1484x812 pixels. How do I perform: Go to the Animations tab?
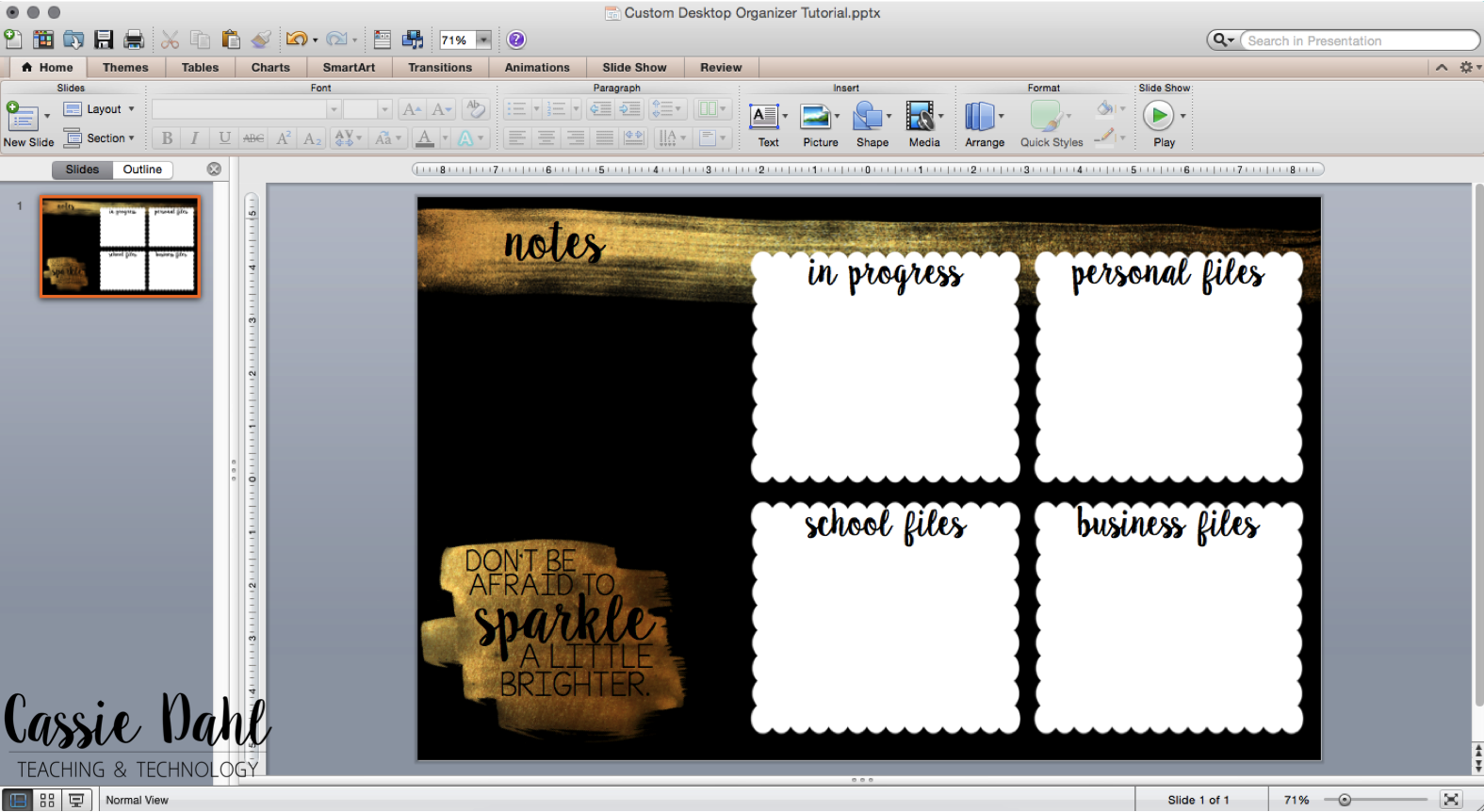point(537,67)
